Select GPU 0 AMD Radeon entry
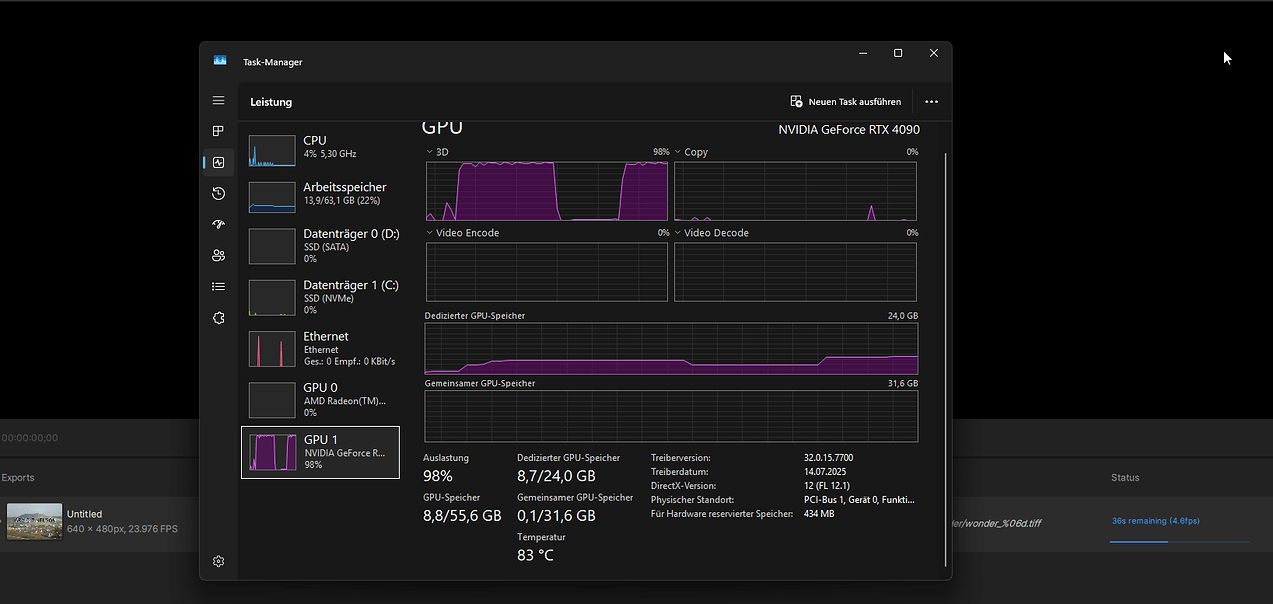This screenshot has height=604, width=1273. coord(320,399)
